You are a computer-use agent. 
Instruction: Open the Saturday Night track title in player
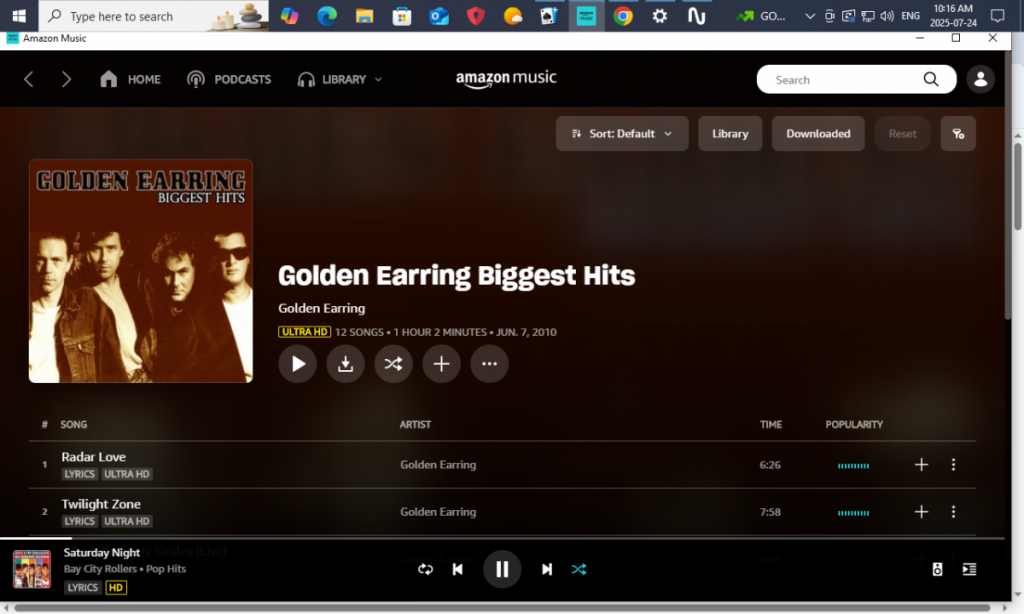tap(102, 553)
